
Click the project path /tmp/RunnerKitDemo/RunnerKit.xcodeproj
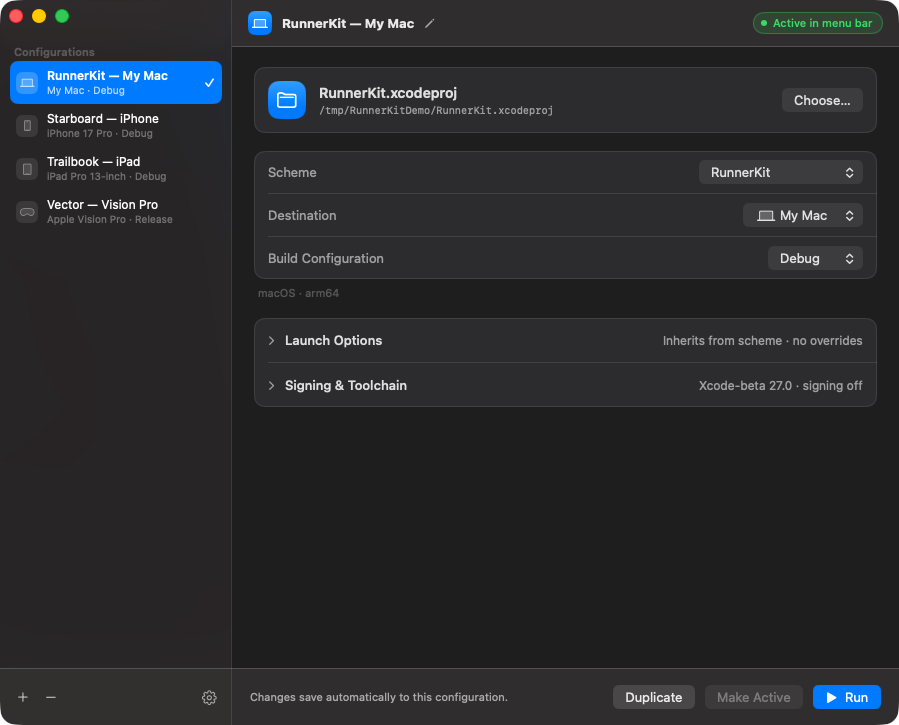point(436,111)
